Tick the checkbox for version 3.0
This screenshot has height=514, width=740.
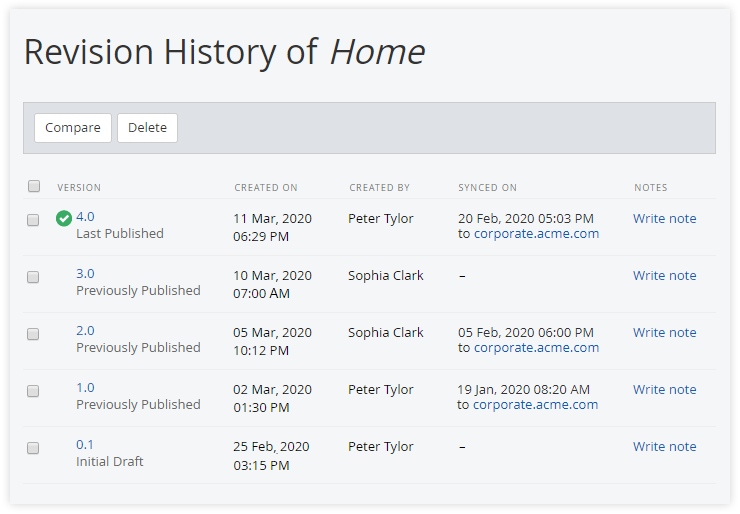(33, 277)
